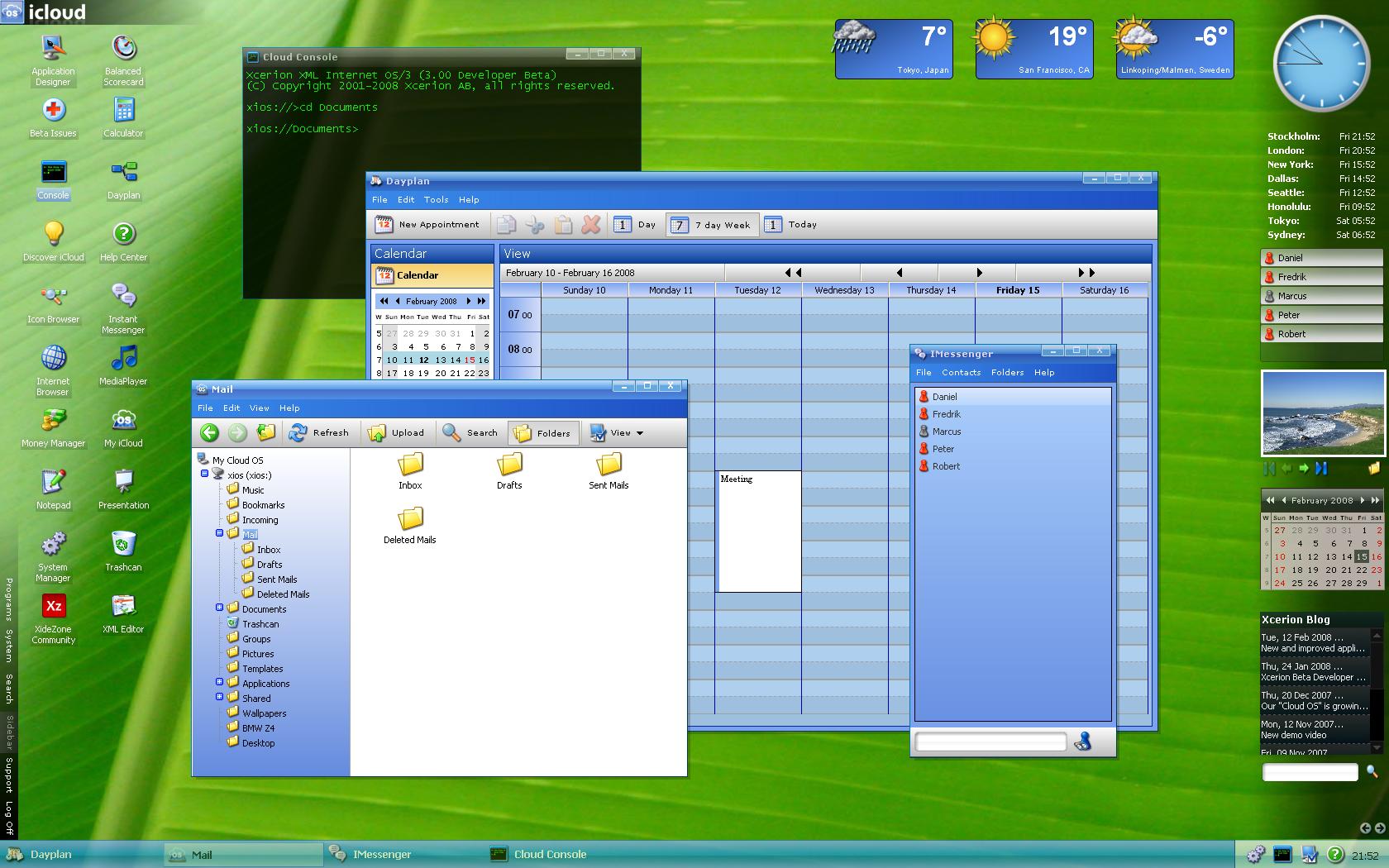Click the red delete X in Dayplan toolbar
This screenshot has height=868, width=1389.
pyautogui.click(x=590, y=224)
